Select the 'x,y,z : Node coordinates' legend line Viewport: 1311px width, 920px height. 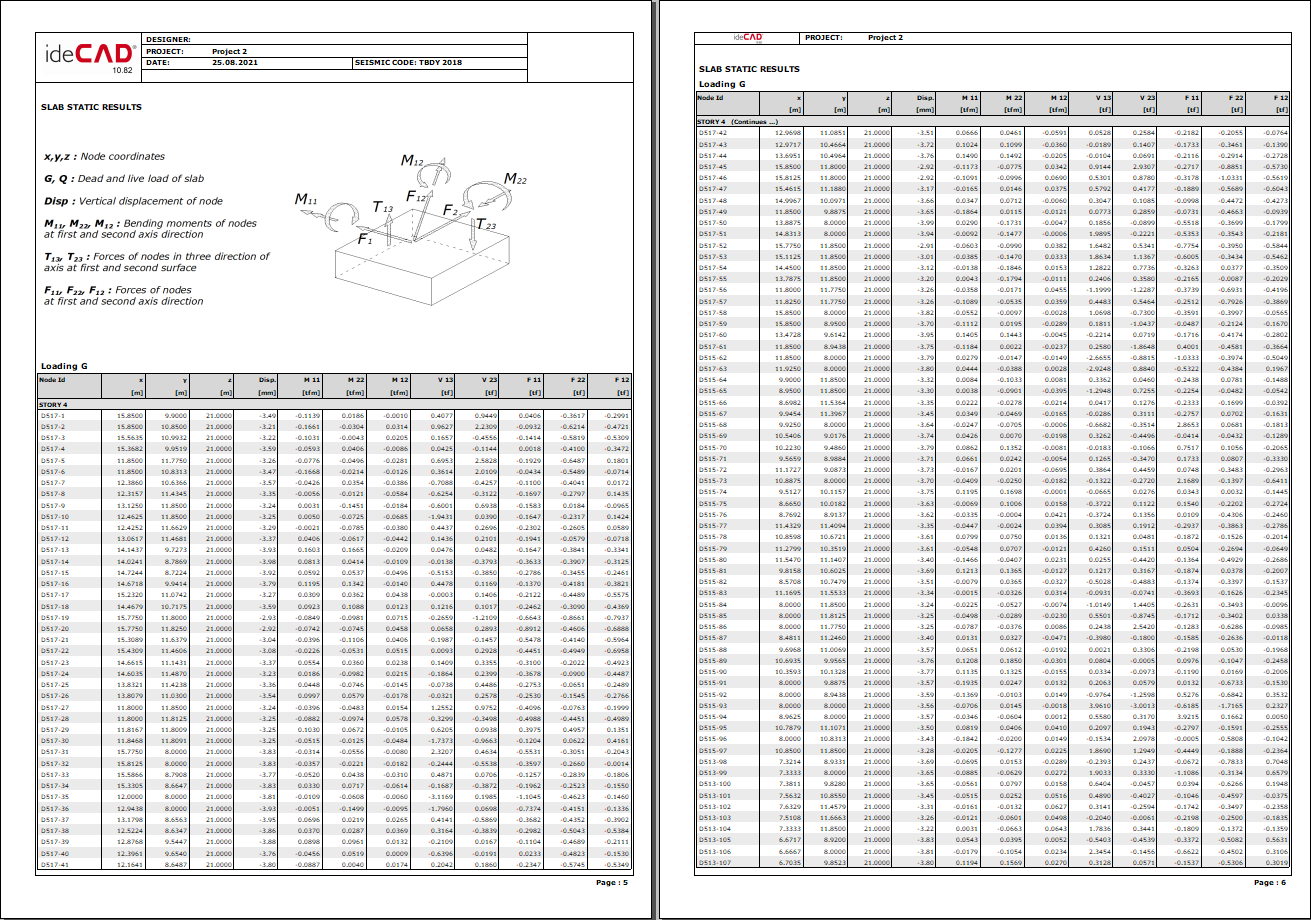click(104, 157)
